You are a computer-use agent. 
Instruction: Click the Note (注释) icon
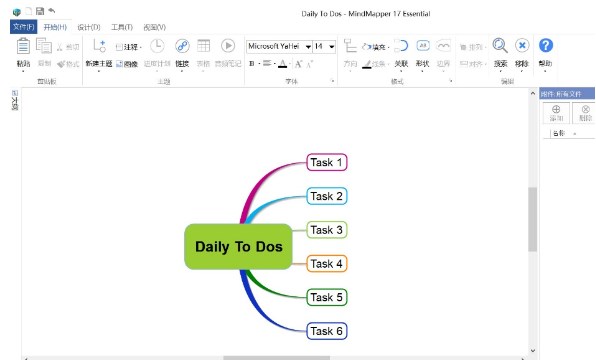coord(119,47)
